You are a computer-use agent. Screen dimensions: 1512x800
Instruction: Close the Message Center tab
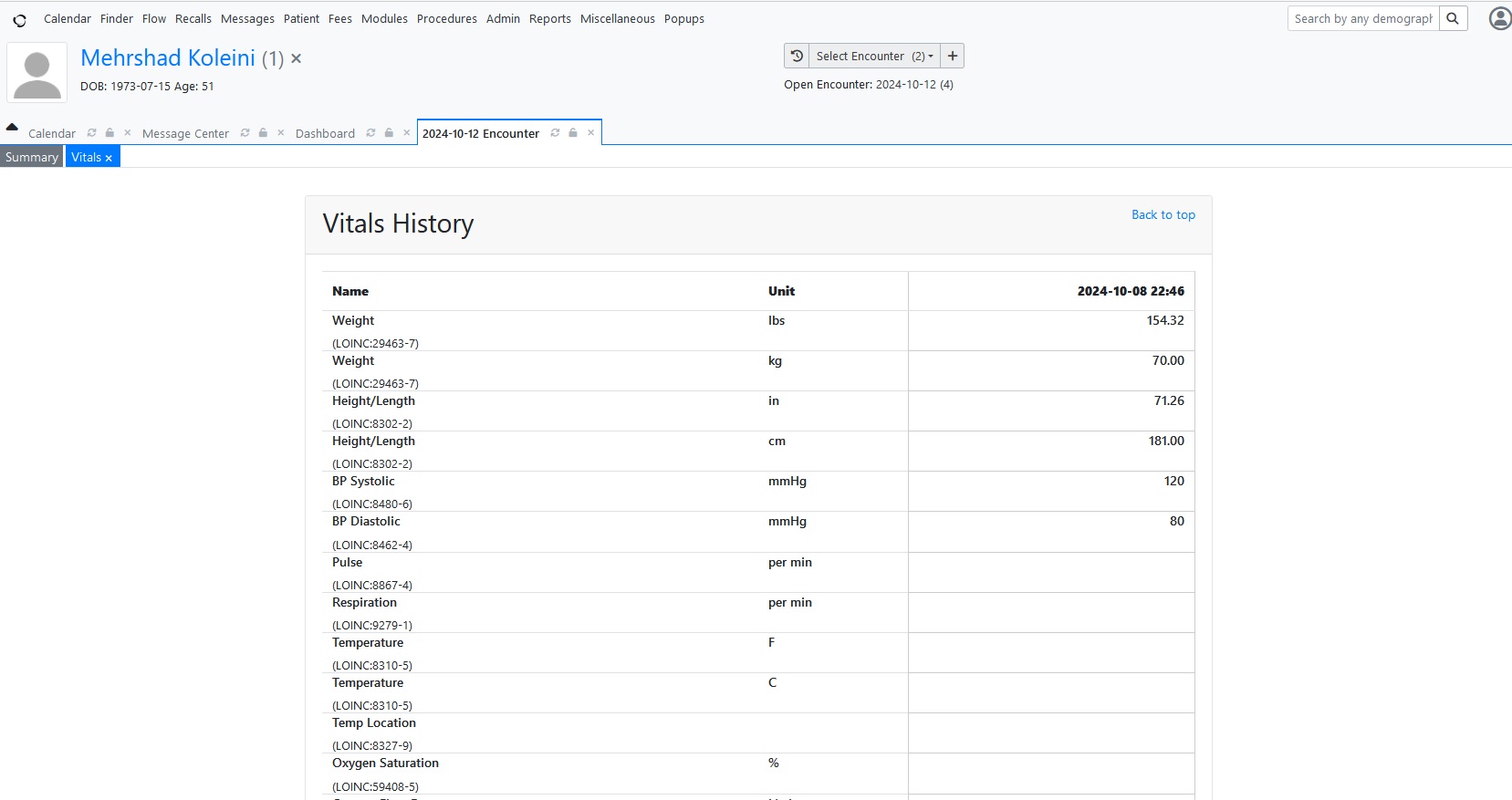pyautogui.click(x=281, y=133)
